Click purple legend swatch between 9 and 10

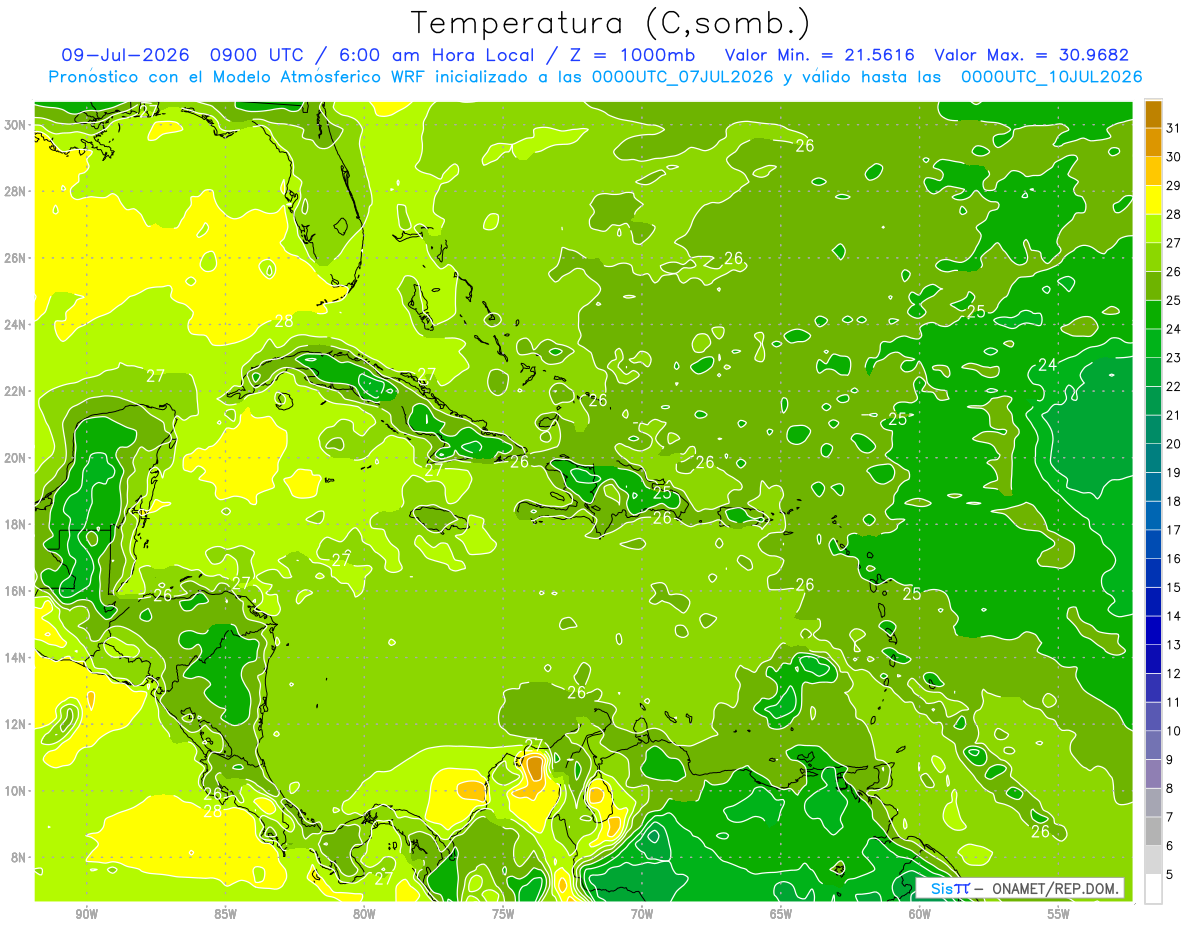coord(1153,746)
